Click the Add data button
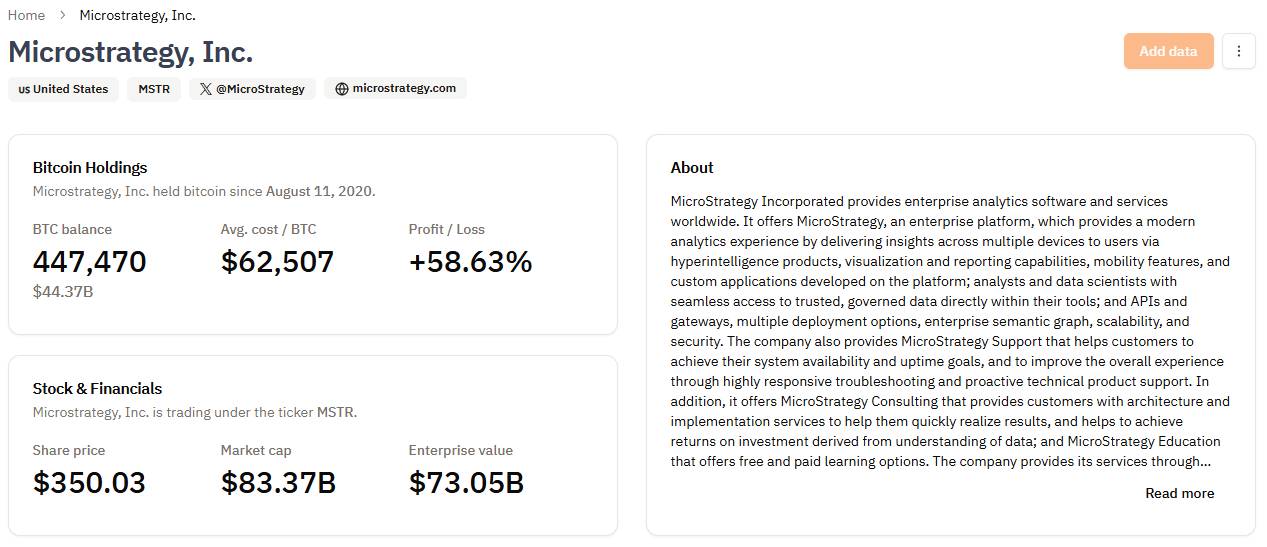 point(1168,51)
